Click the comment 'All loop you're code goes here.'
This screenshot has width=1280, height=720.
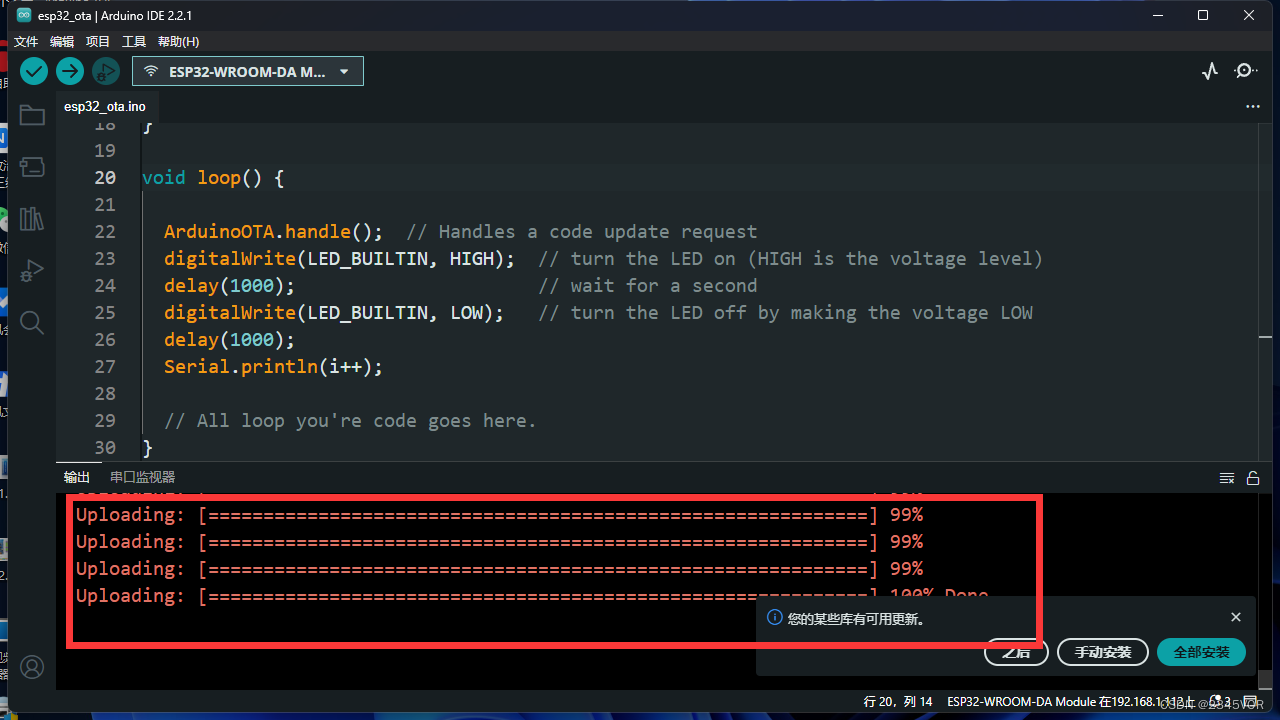coord(350,421)
